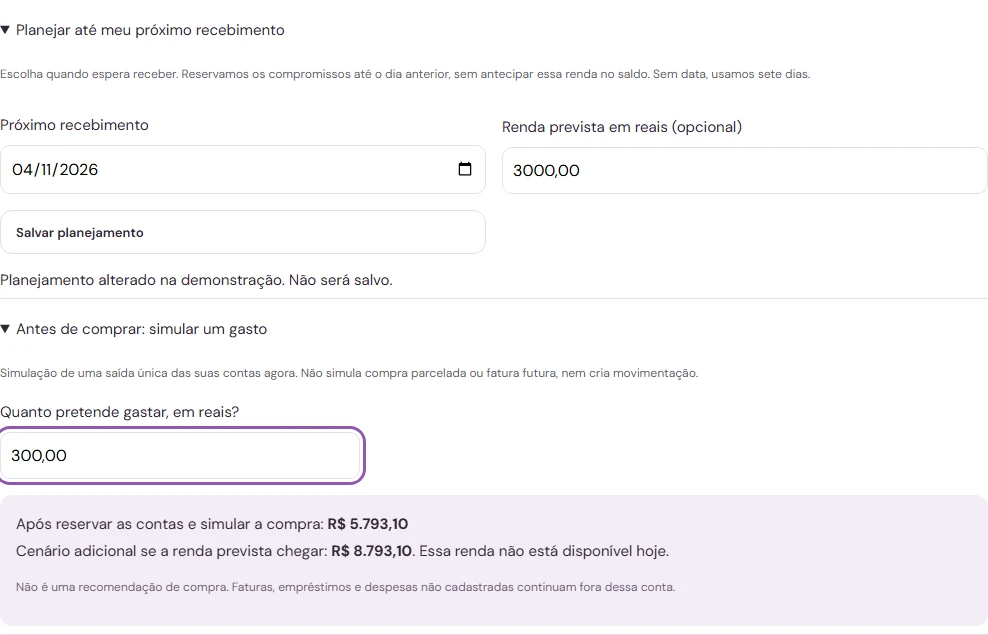
Task: Click the Próximo recebimento date field
Action: 243,169
